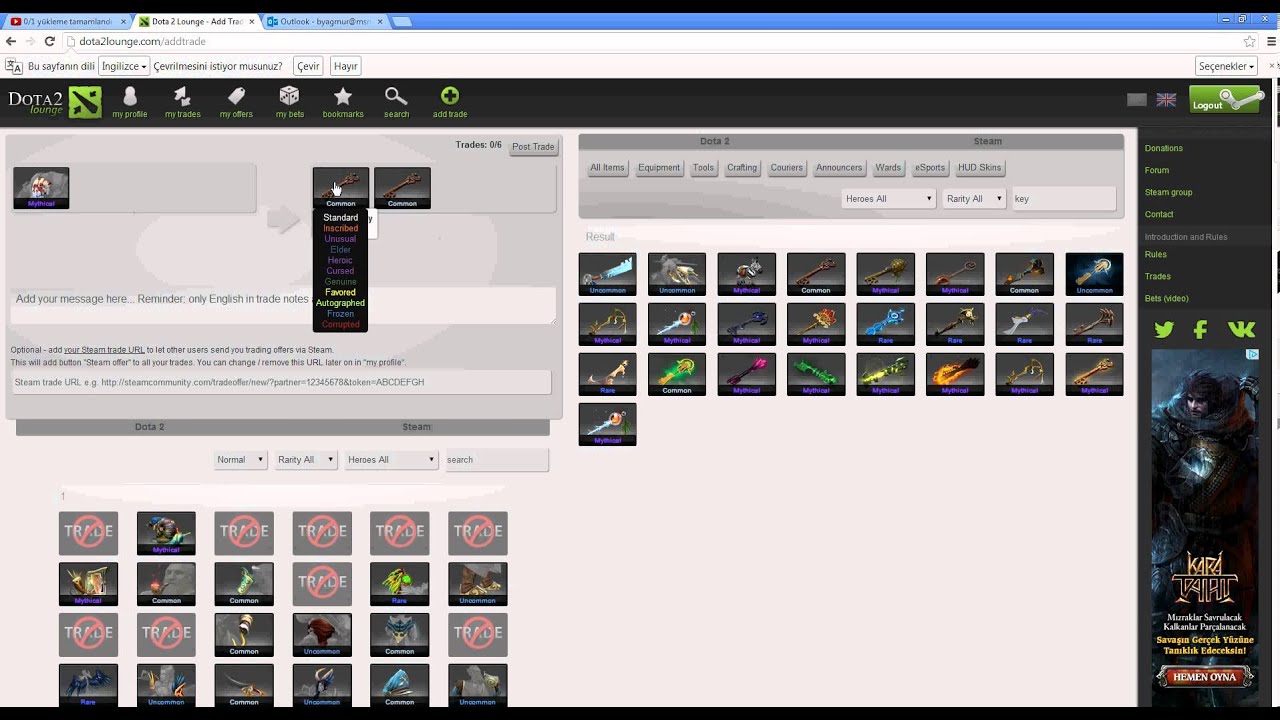The width and height of the screenshot is (1280, 720).
Task: Select first Uncommon sword in results
Action: pyautogui.click(x=607, y=273)
